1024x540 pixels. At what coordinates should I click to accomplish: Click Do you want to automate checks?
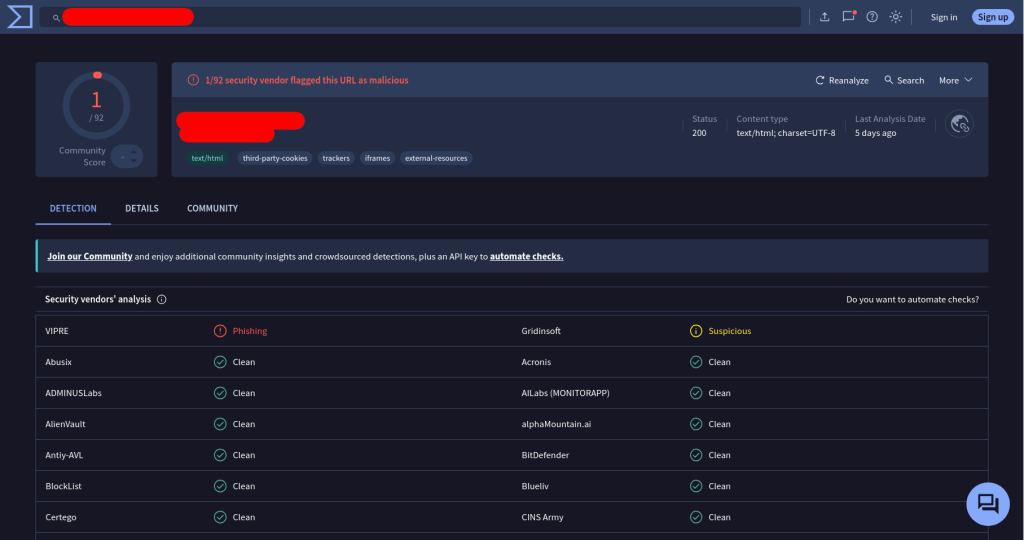(x=912, y=299)
